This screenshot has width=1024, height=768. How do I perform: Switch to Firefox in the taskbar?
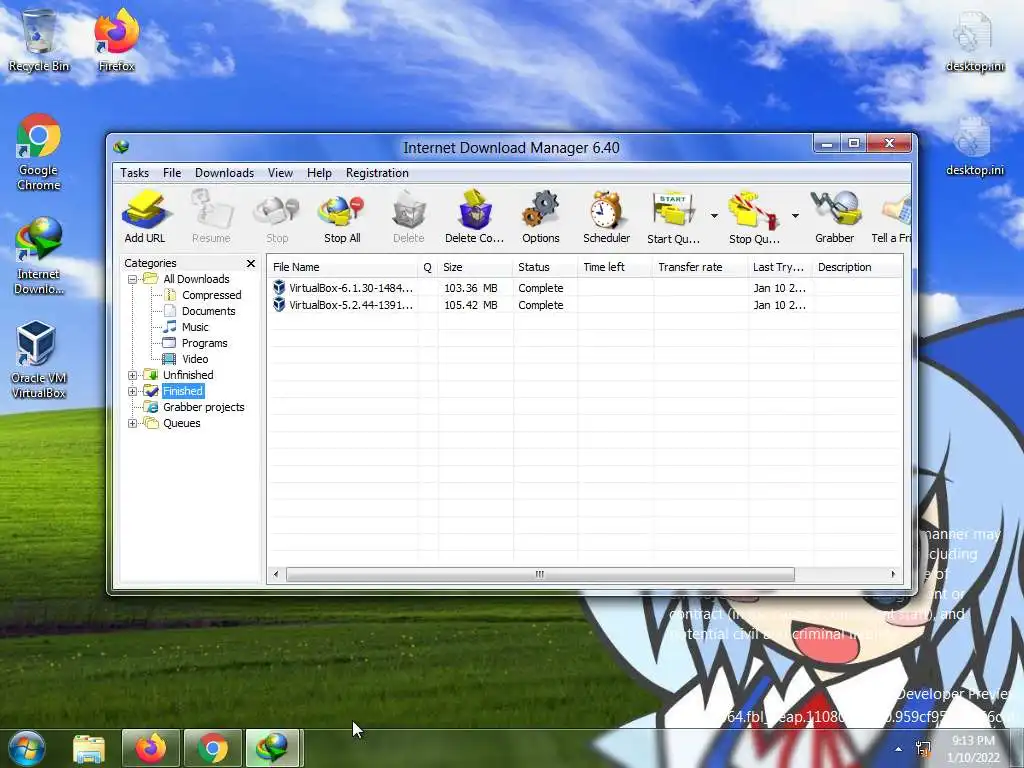(x=151, y=748)
